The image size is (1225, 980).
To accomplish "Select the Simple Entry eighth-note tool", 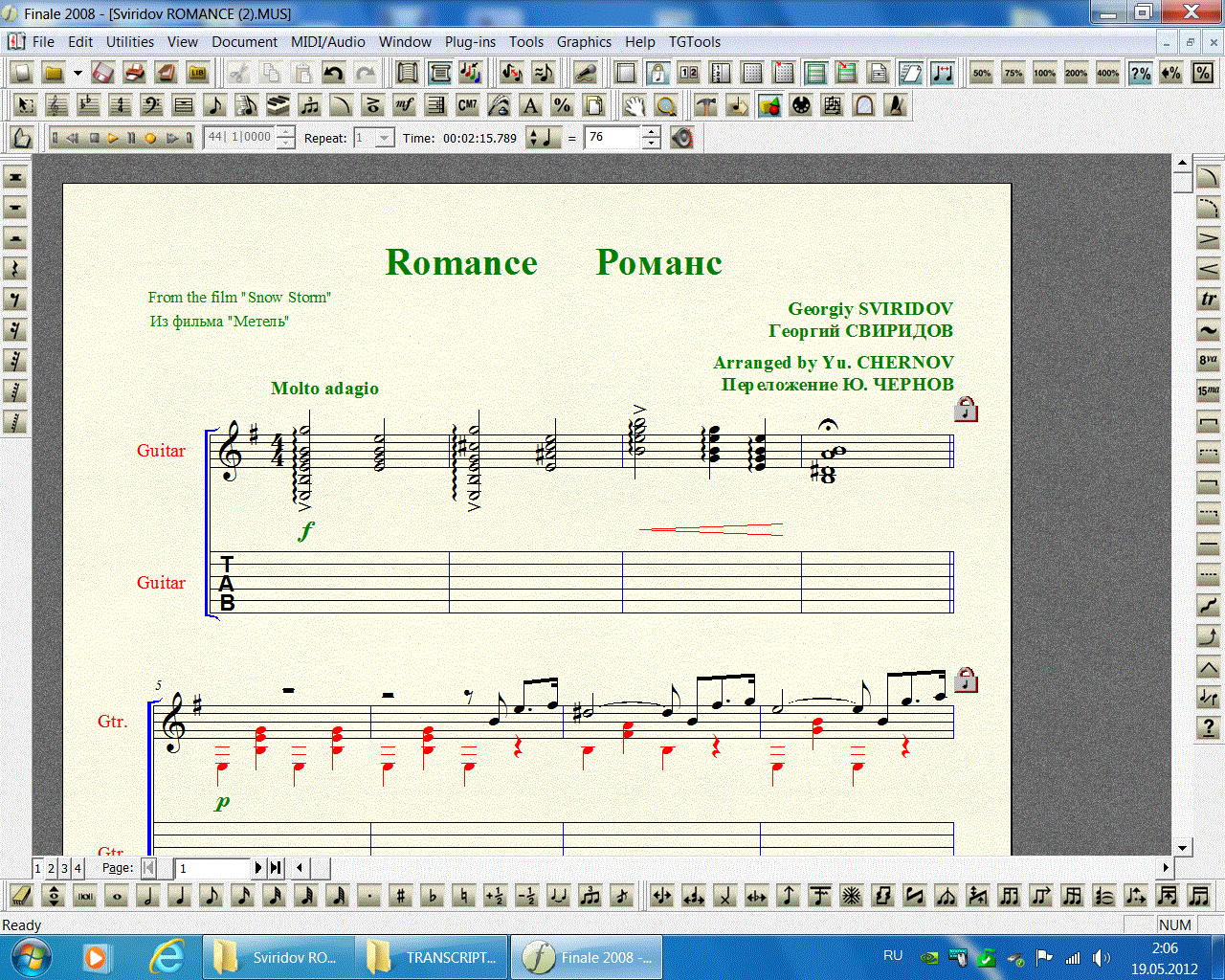I will (215, 105).
